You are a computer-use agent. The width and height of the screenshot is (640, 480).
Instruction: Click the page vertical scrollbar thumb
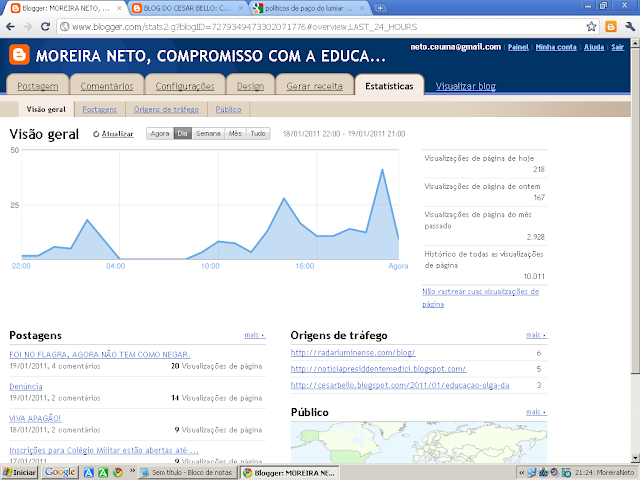click(635, 209)
